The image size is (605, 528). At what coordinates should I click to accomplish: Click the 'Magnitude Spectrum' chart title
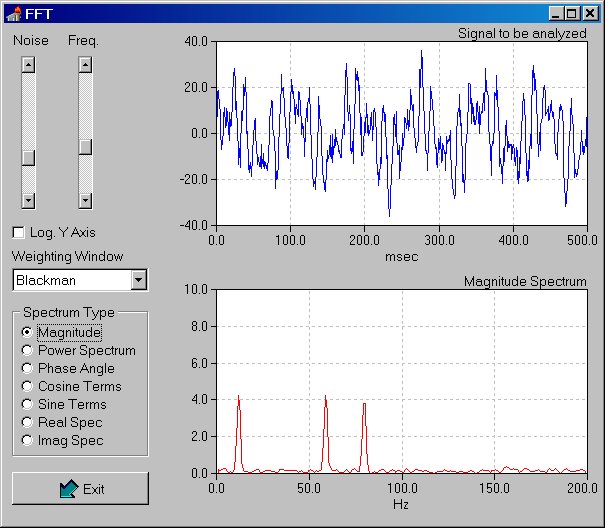(525, 281)
